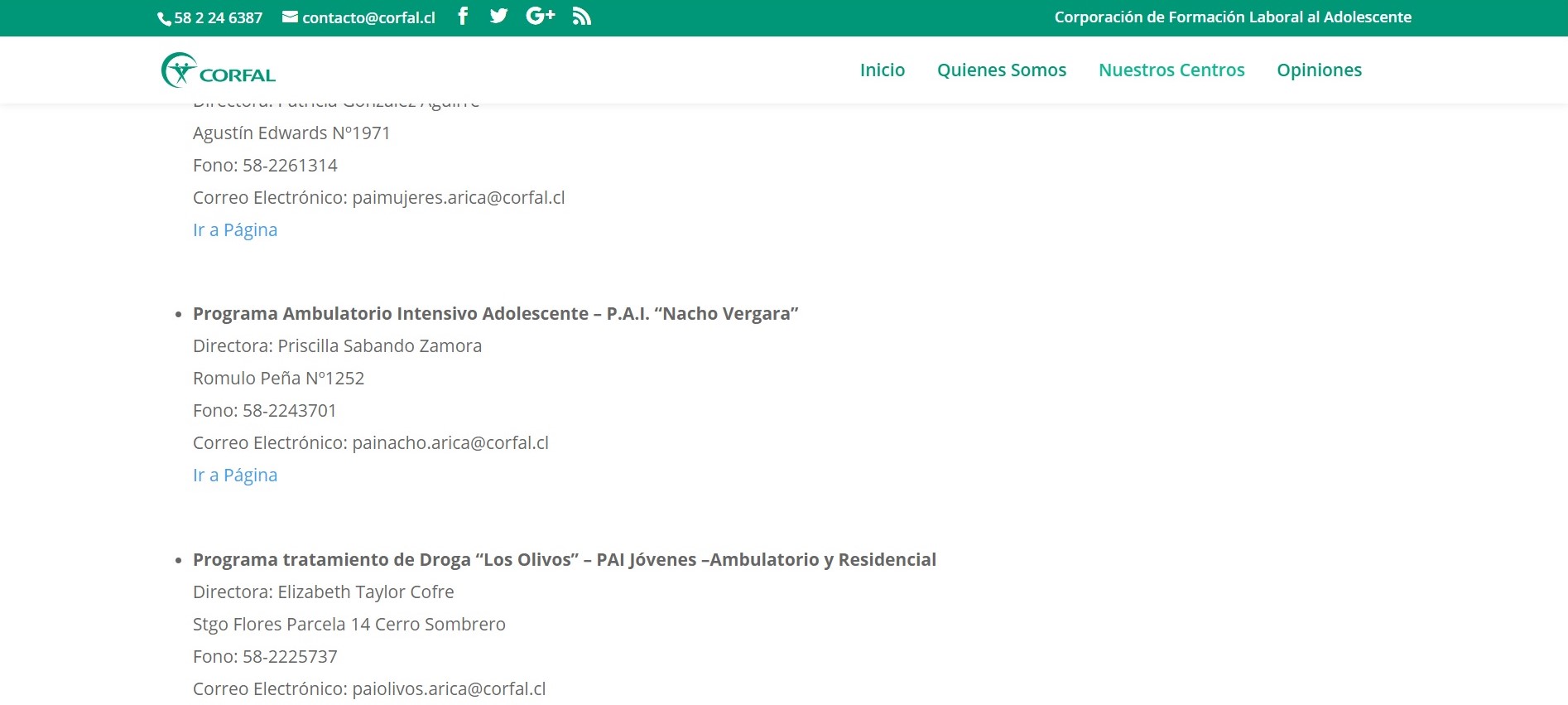Click text 'Corporación de Formación Laboral al Adolescente'
The image size is (1568, 705).
[1233, 17]
